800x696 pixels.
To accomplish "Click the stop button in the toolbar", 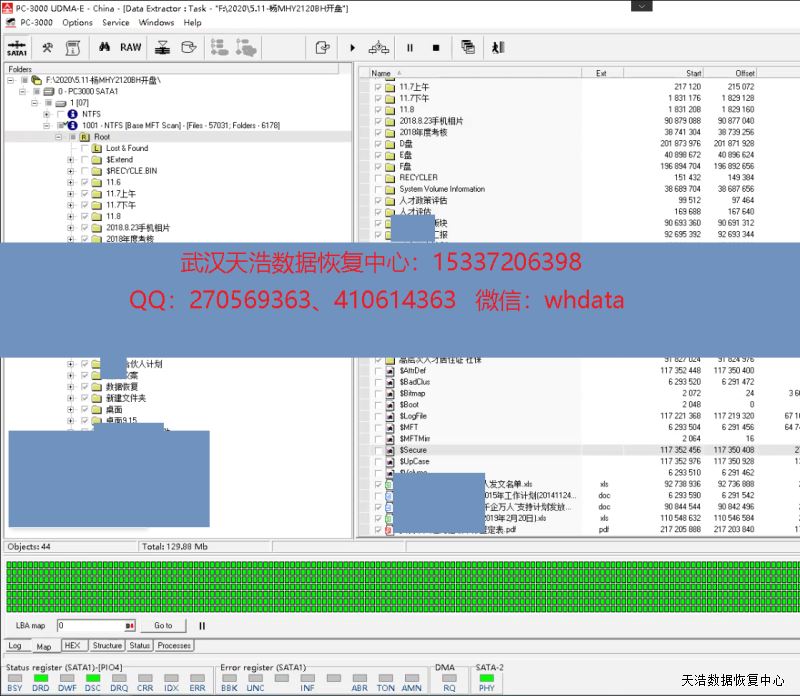I will click(x=436, y=47).
